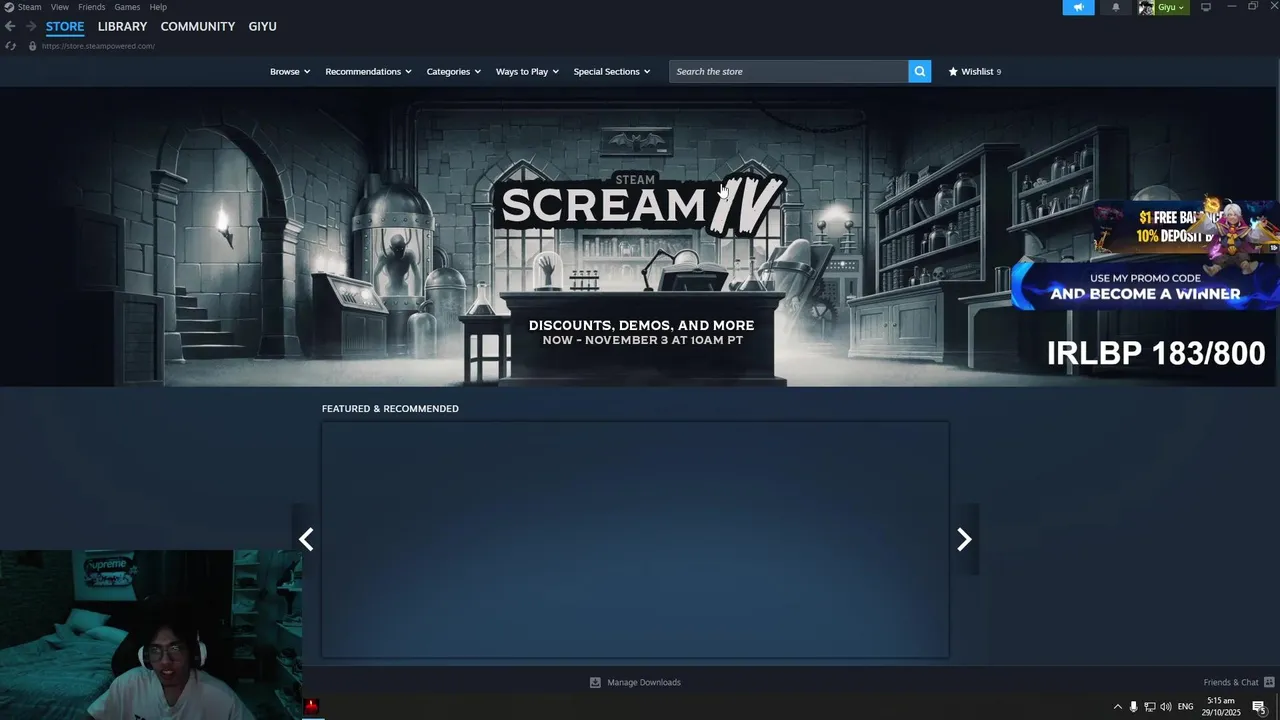Image resolution: width=1280 pixels, height=720 pixels.
Task: Go forward with the right navigation arrow
Action: tap(31, 26)
